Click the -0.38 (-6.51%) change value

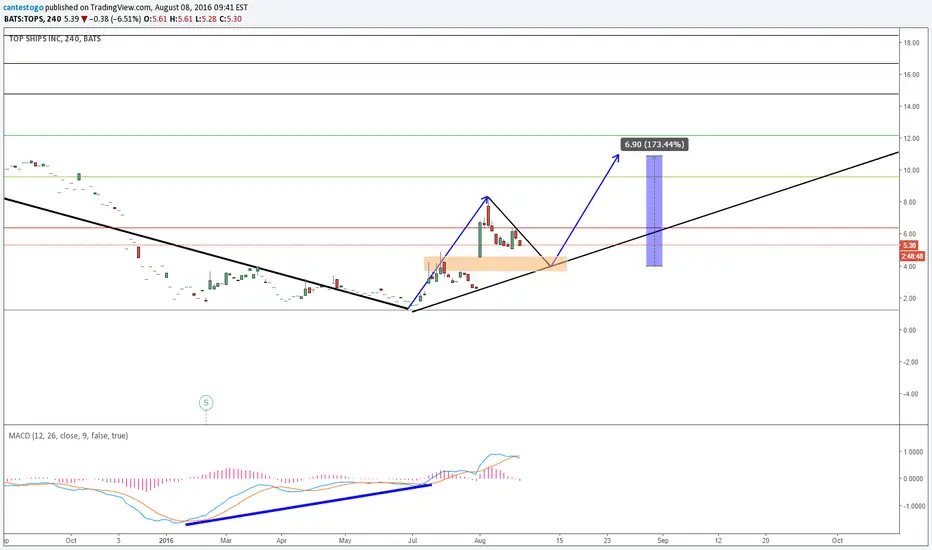tap(115, 19)
